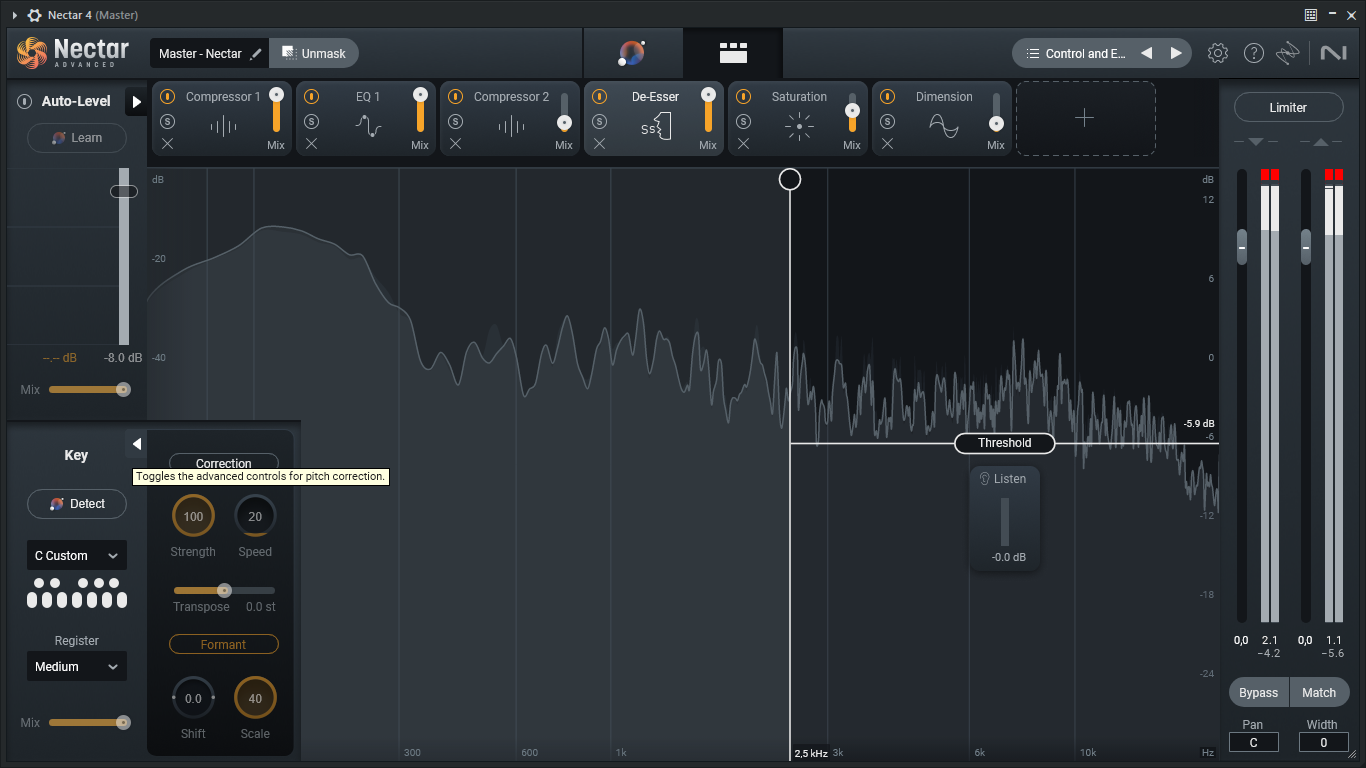Image resolution: width=1366 pixels, height=768 pixels.
Task: Open the Control and E... preset browser
Action: coord(1075,53)
